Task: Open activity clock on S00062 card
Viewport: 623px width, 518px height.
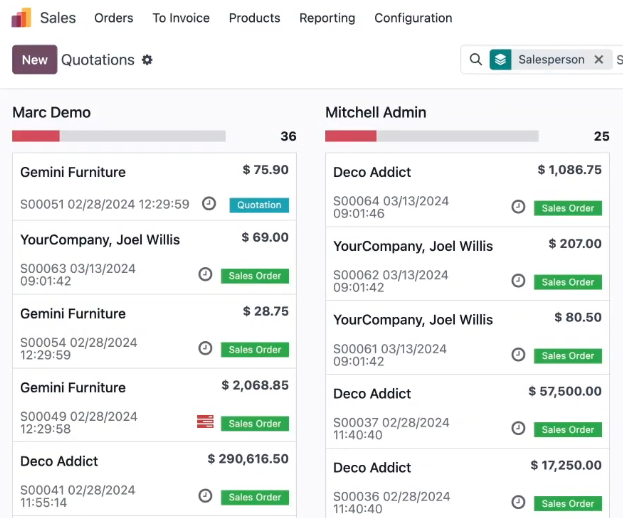Action: [518, 281]
